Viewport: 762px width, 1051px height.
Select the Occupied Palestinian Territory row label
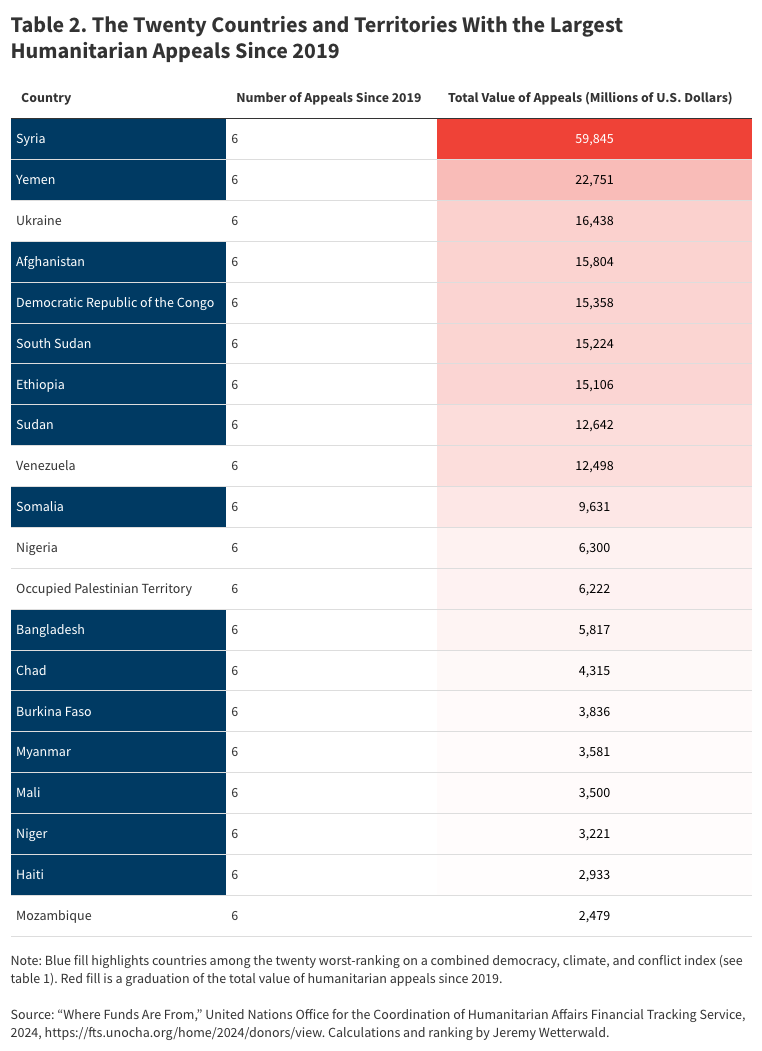[x=104, y=588]
